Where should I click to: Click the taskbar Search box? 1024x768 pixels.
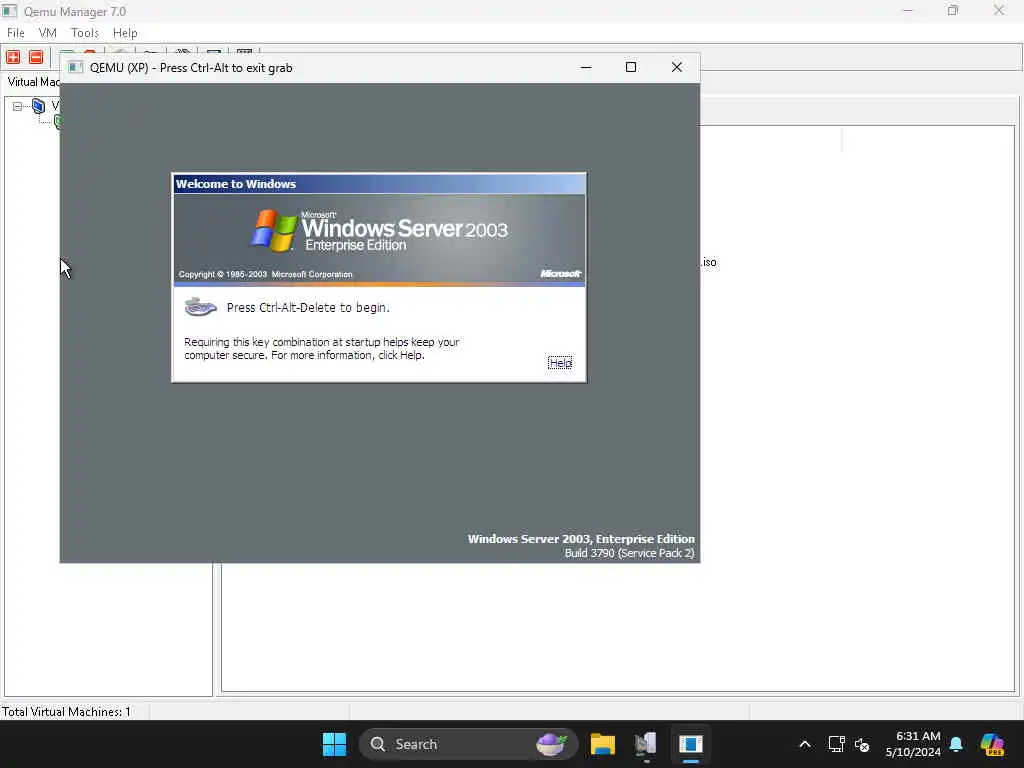click(468, 744)
